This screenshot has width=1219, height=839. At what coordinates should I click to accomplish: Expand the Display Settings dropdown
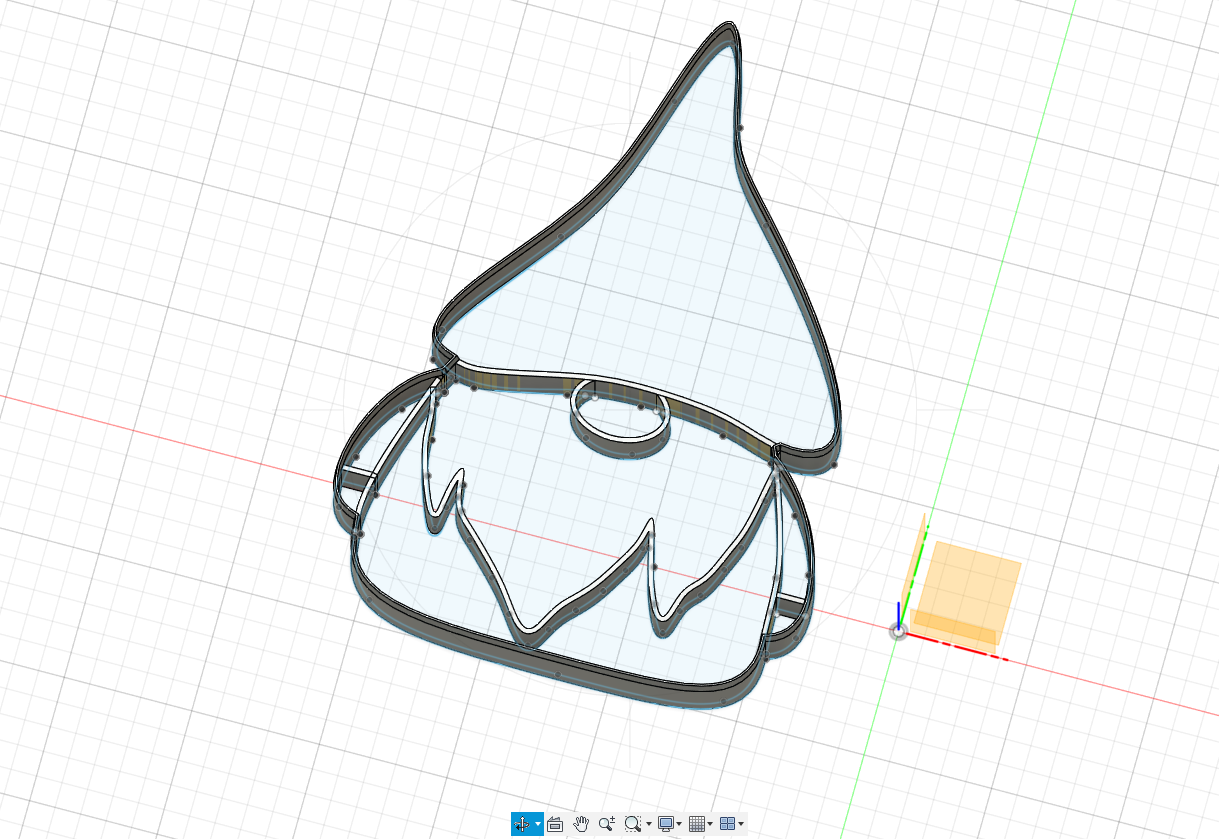pos(678,824)
